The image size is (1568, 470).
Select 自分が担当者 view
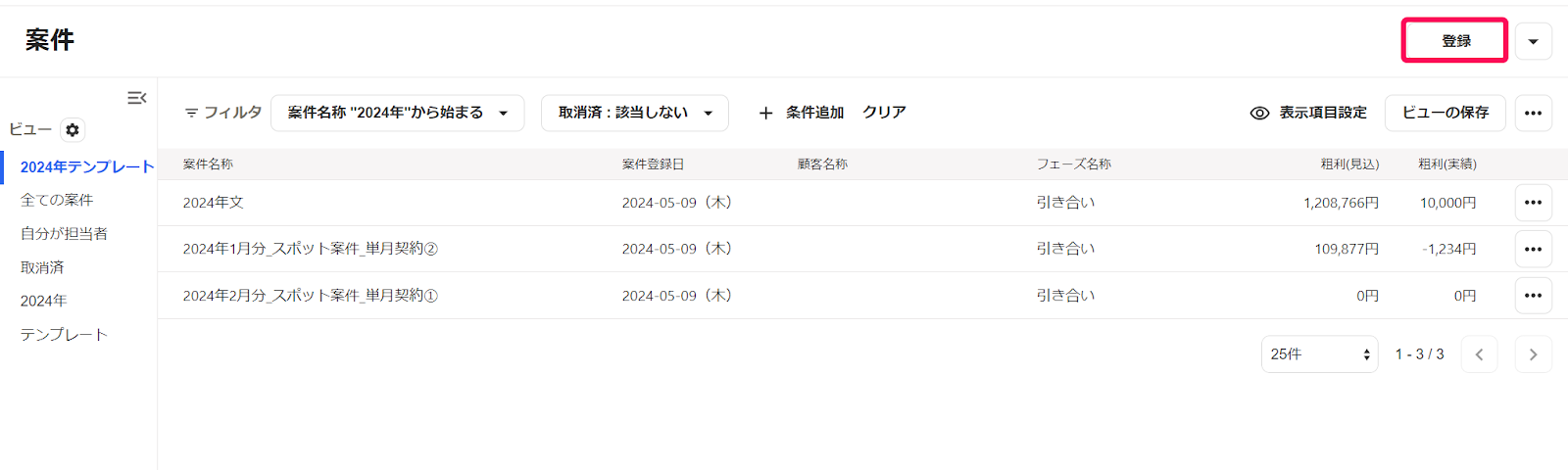(x=64, y=233)
